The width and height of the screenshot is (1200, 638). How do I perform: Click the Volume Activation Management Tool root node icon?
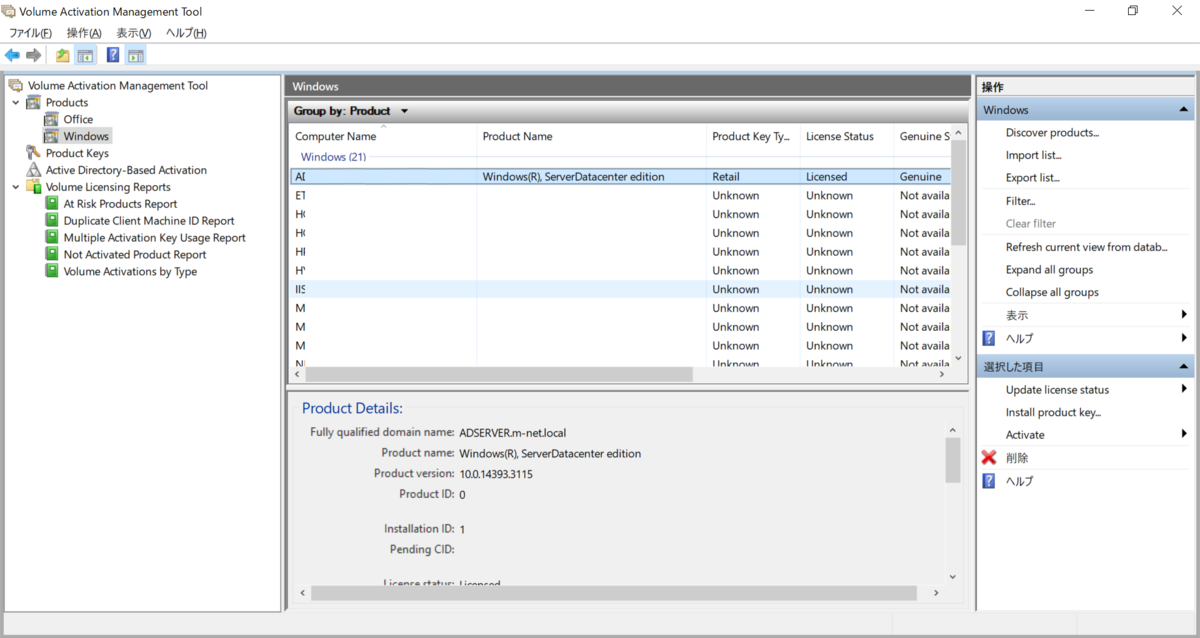coord(16,86)
